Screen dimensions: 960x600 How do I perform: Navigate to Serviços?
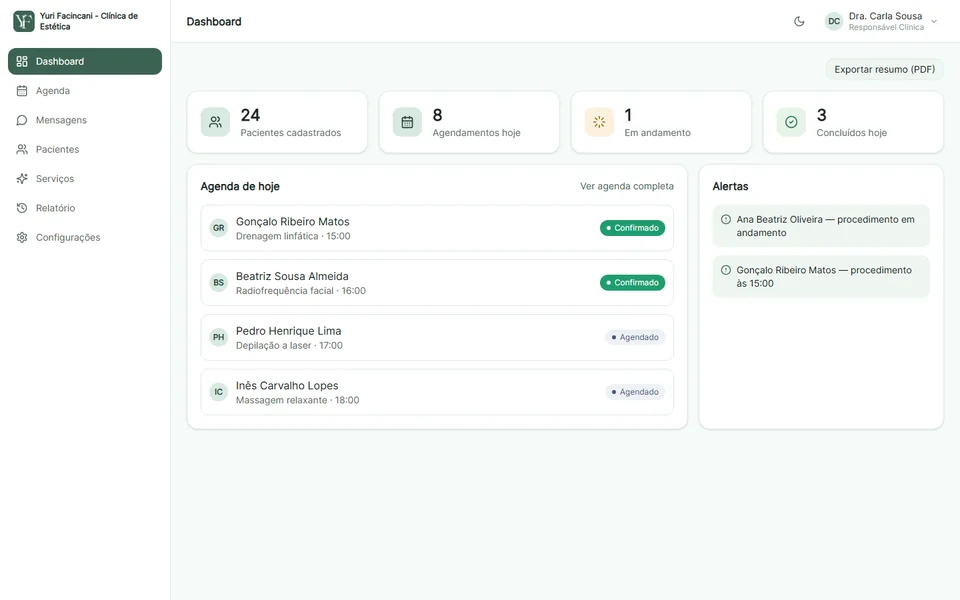pyautogui.click(x=85, y=179)
